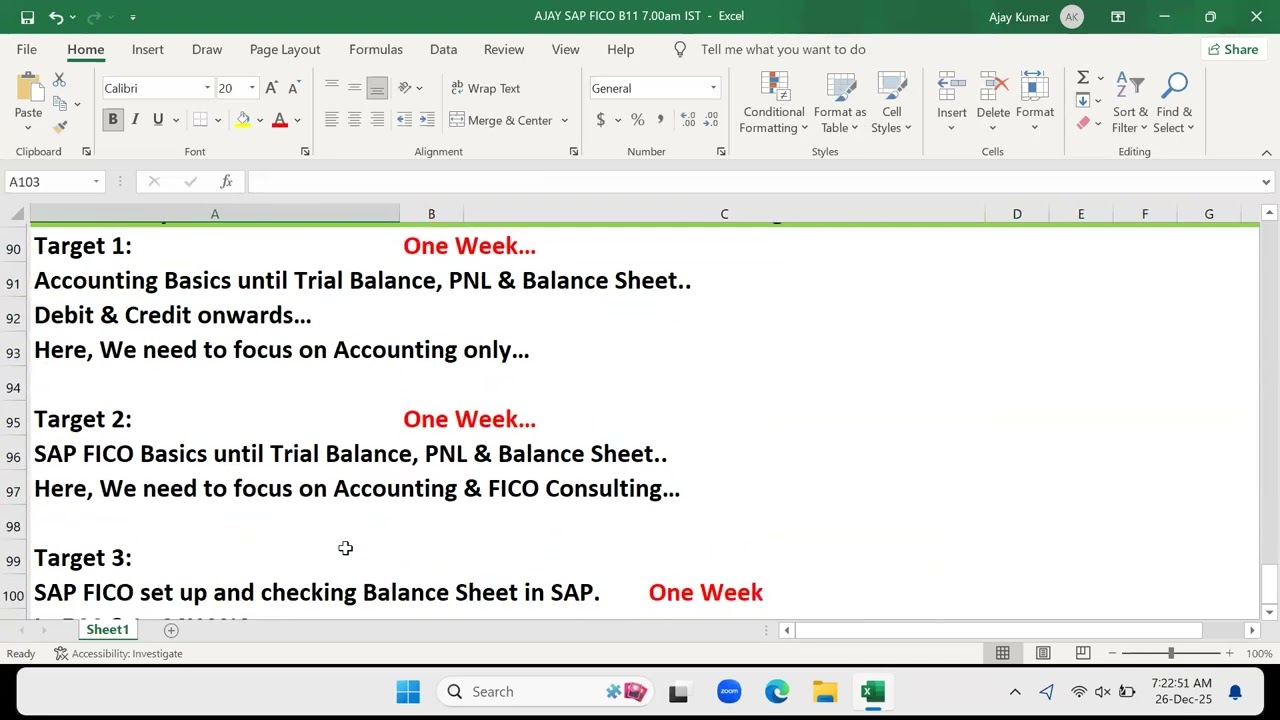Image resolution: width=1280 pixels, height=720 pixels.
Task: Align cell text to the left
Action: point(332,120)
